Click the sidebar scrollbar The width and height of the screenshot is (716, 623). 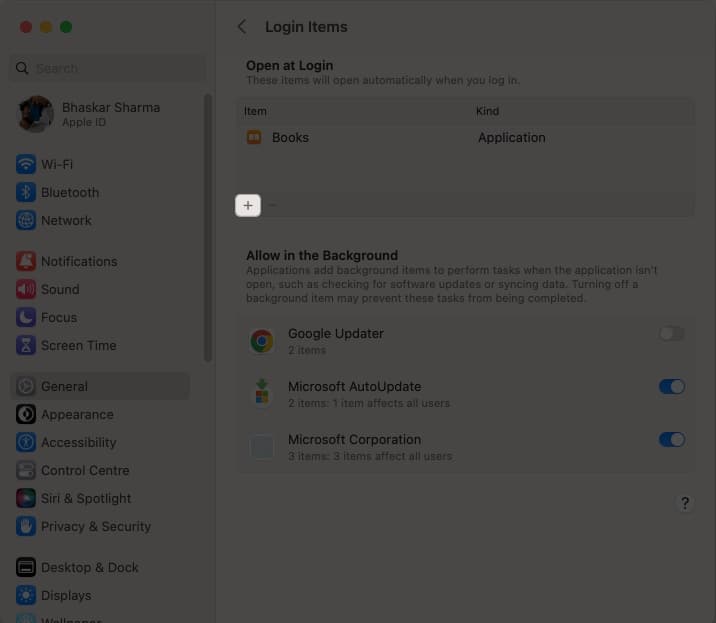tap(208, 227)
